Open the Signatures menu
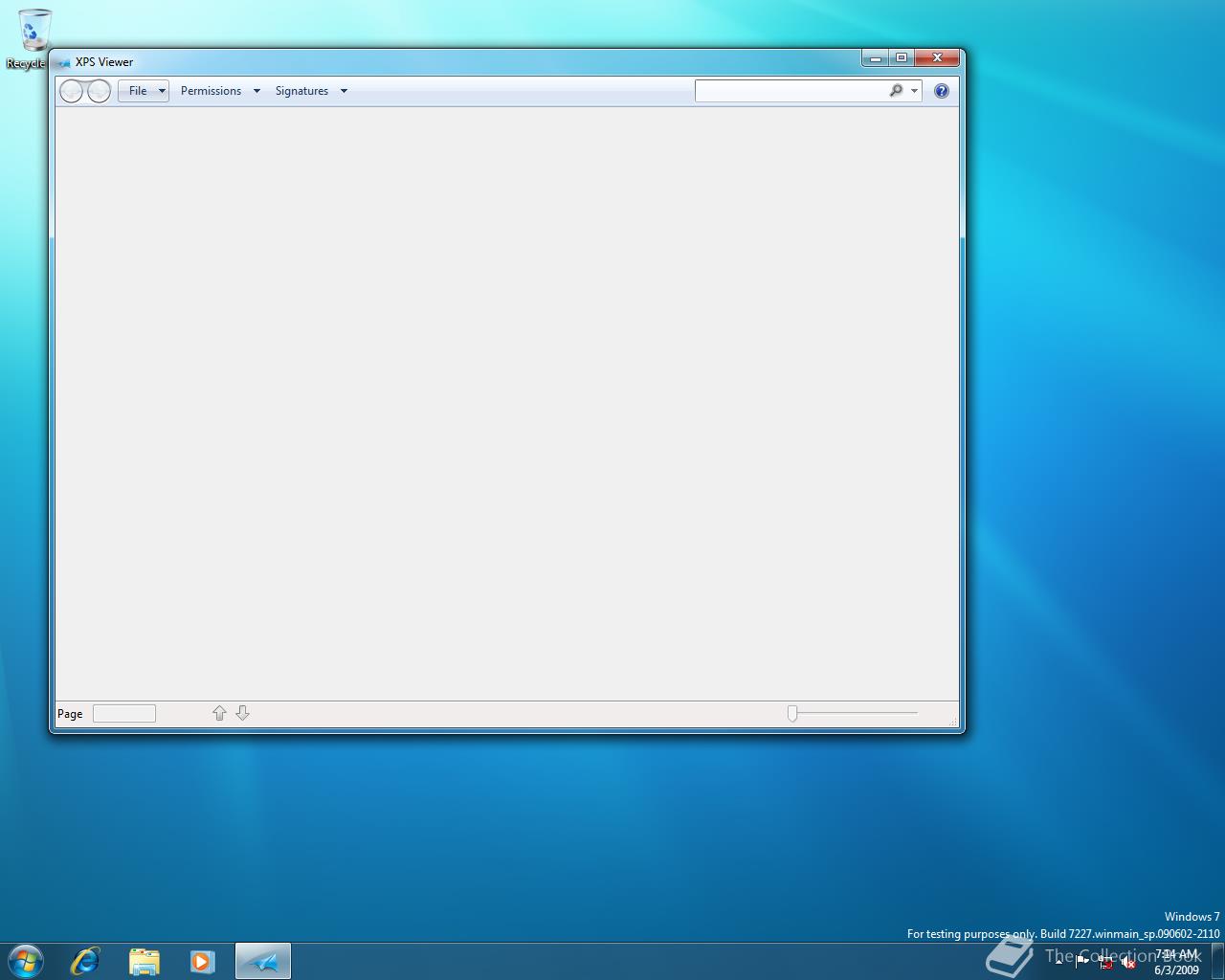This screenshot has height=980, width=1225. coord(310,91)
